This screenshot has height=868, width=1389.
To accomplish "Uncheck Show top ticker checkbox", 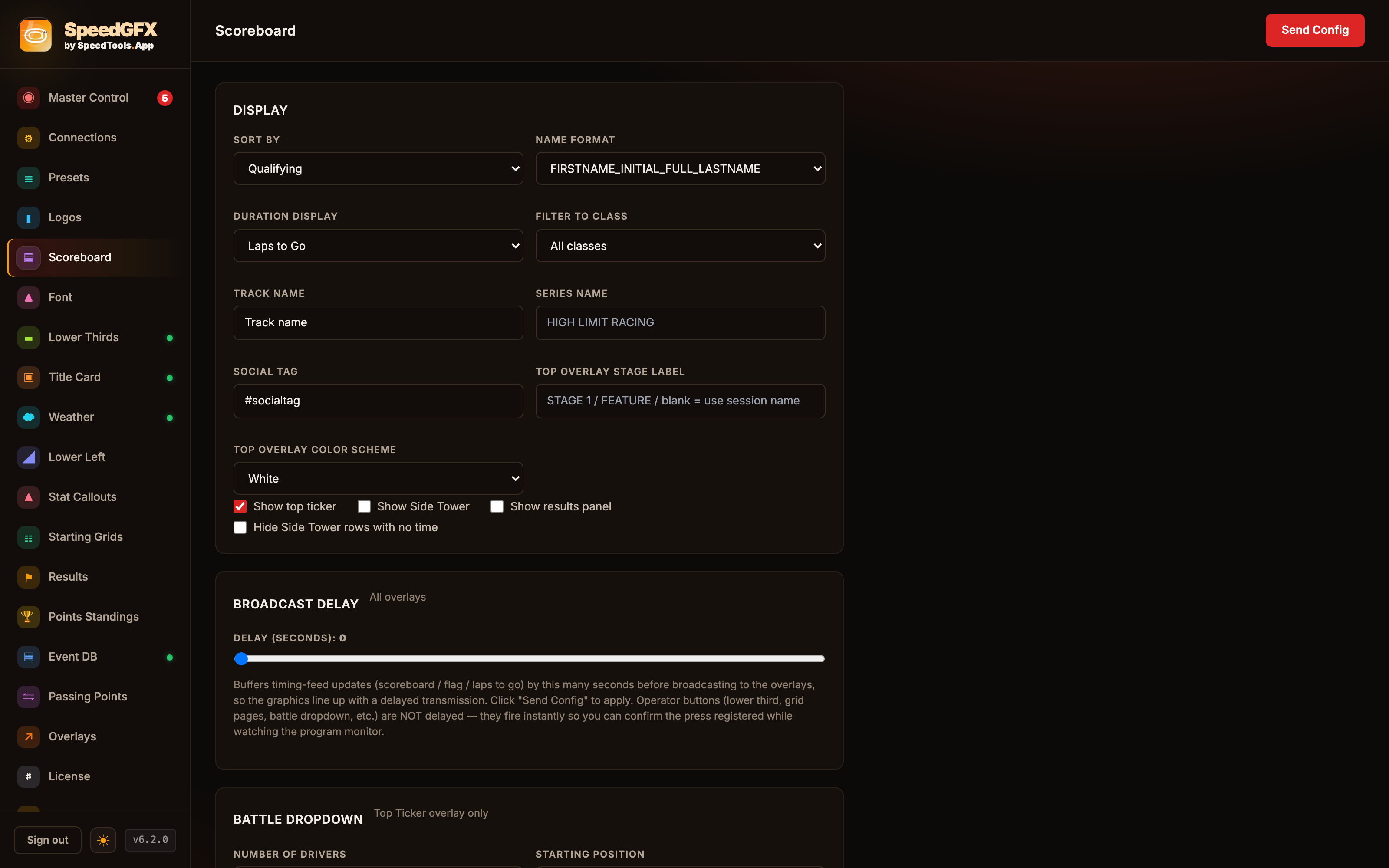I will click(x=240, y=506).
